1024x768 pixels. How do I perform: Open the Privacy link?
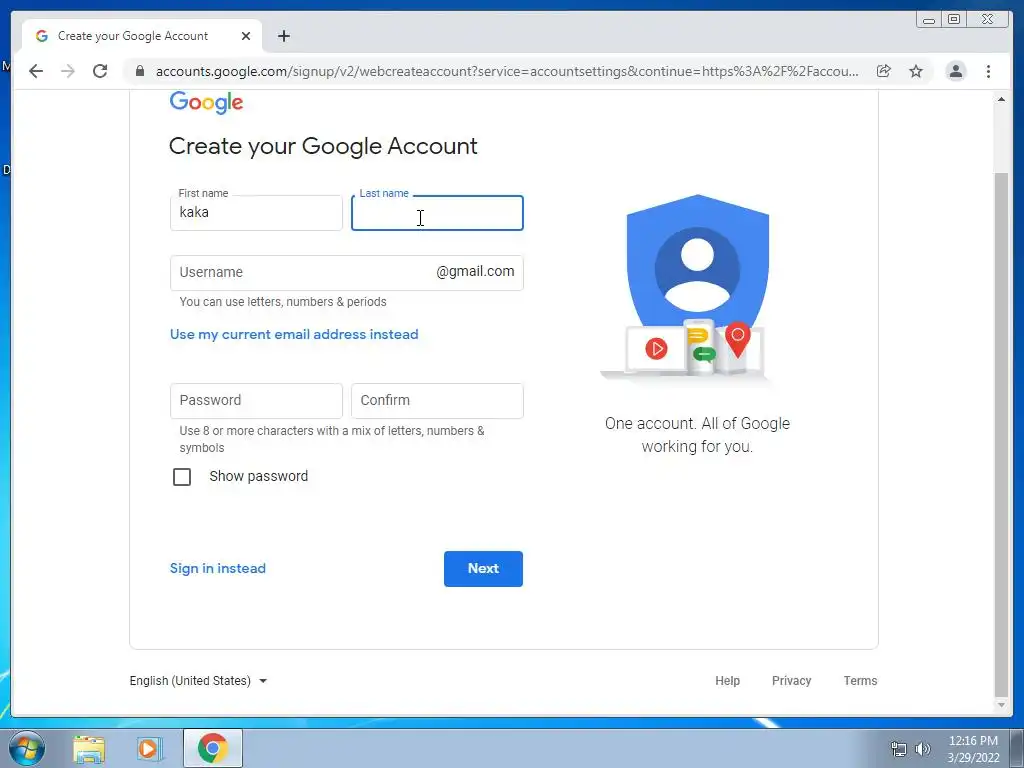[x=791, y=680]
